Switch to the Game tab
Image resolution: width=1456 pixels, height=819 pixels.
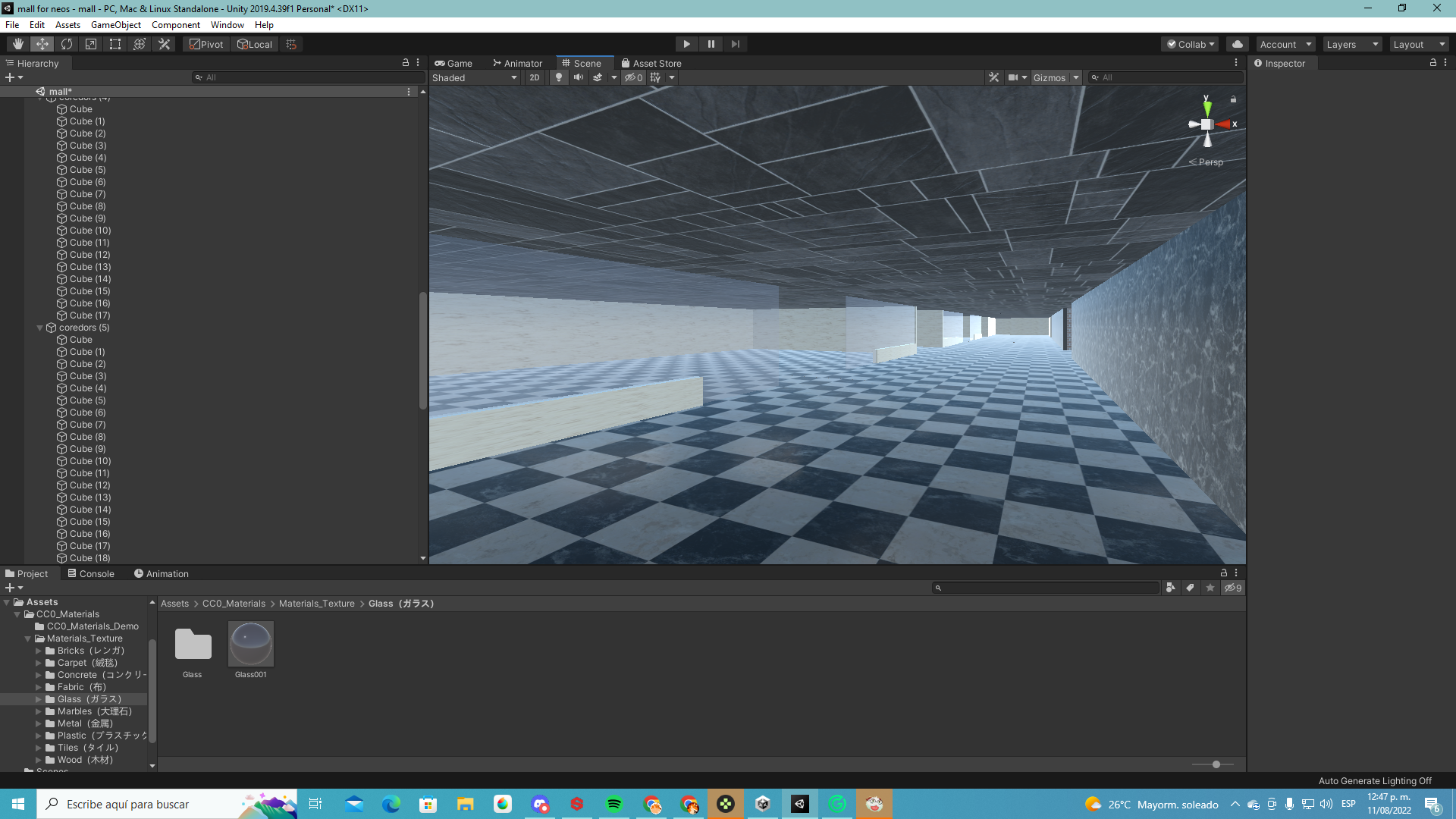point(453,64)
